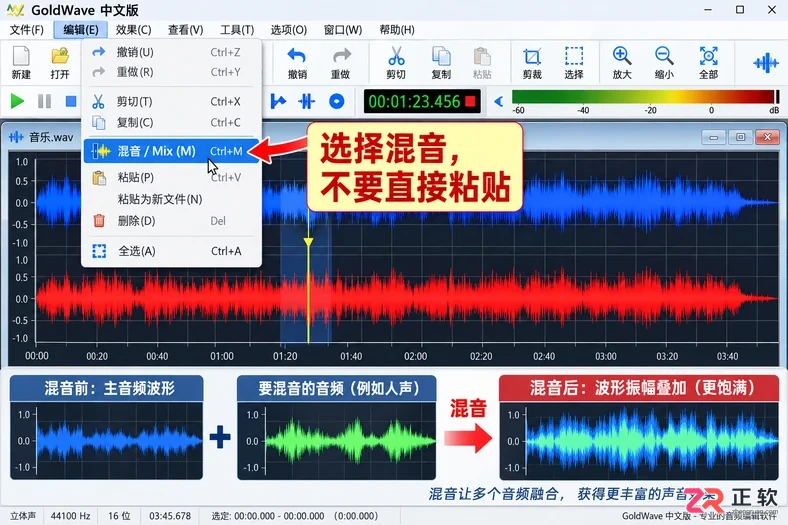
Task: Click the Zoom out (缩小) toolbar icon
Action: click(x=664, y=56)
